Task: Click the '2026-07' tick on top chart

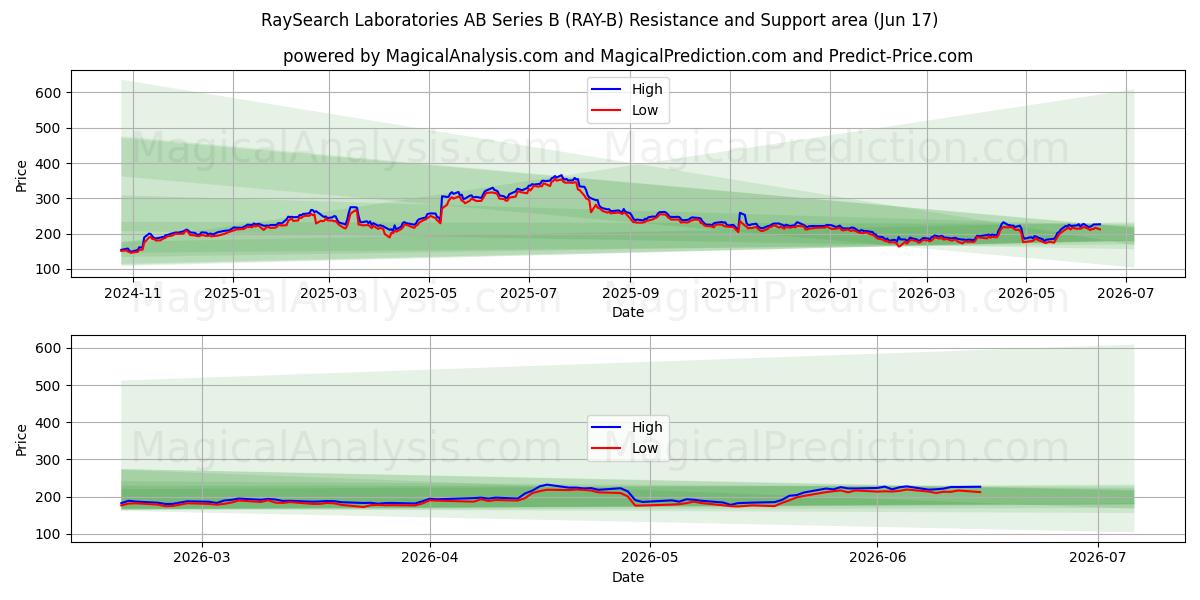Action: (1126, 293)
